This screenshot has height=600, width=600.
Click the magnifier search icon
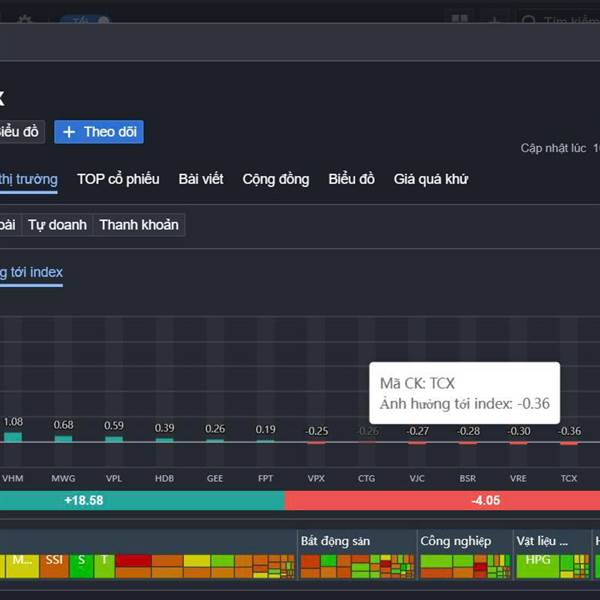(x=529, y=21)
